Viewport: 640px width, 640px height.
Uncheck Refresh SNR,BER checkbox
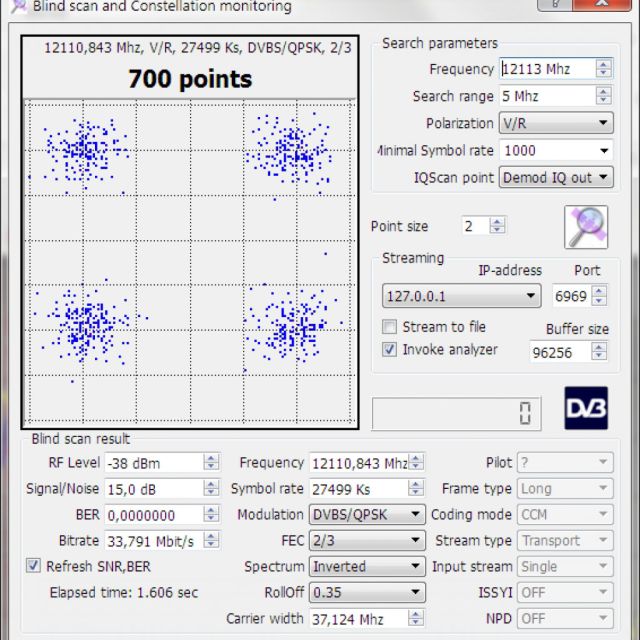[x=33, y=566]
